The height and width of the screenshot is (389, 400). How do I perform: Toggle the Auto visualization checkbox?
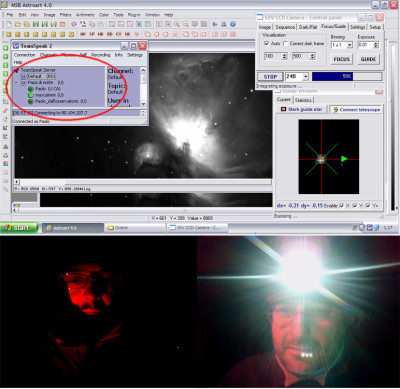[266, 43]
